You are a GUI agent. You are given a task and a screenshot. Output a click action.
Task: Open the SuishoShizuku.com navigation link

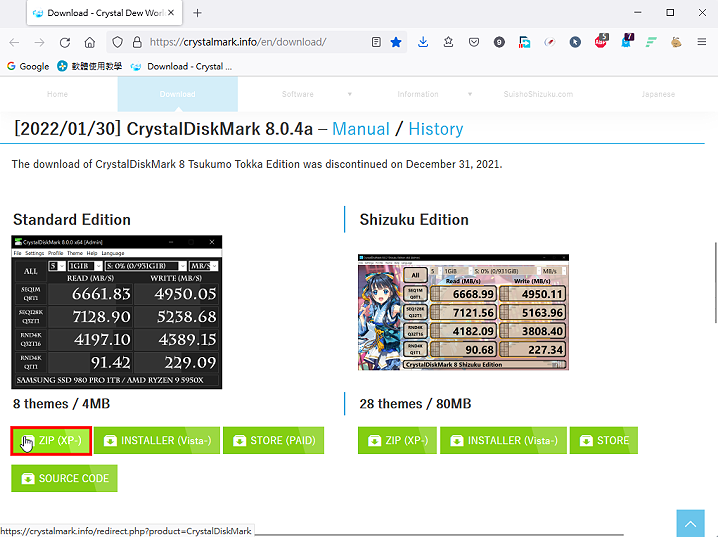coord(538,94)
